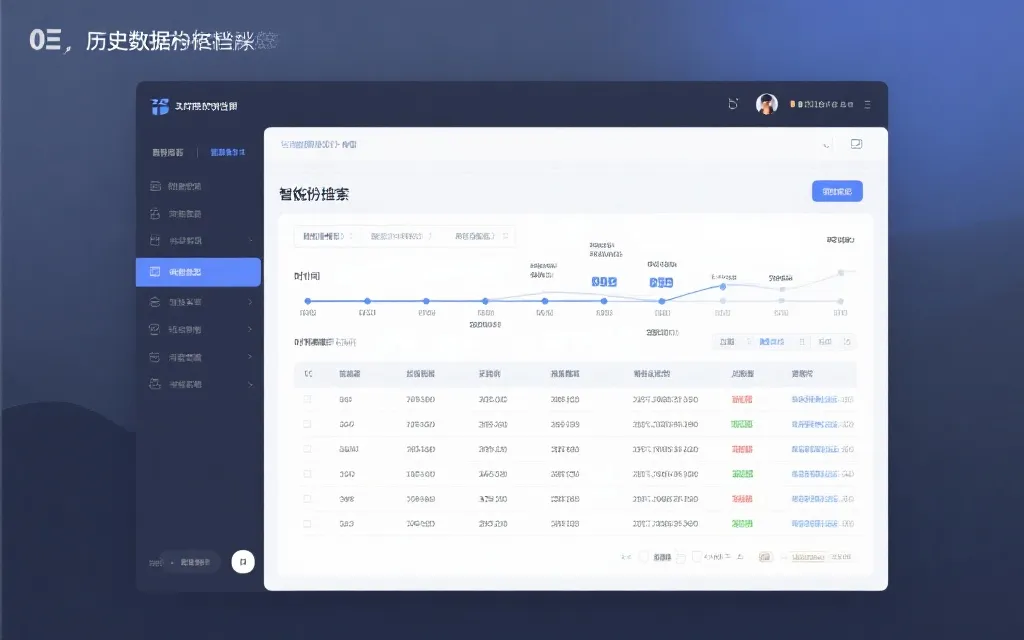Select the currently highlighted sidebar menu entry

(197, 271)
